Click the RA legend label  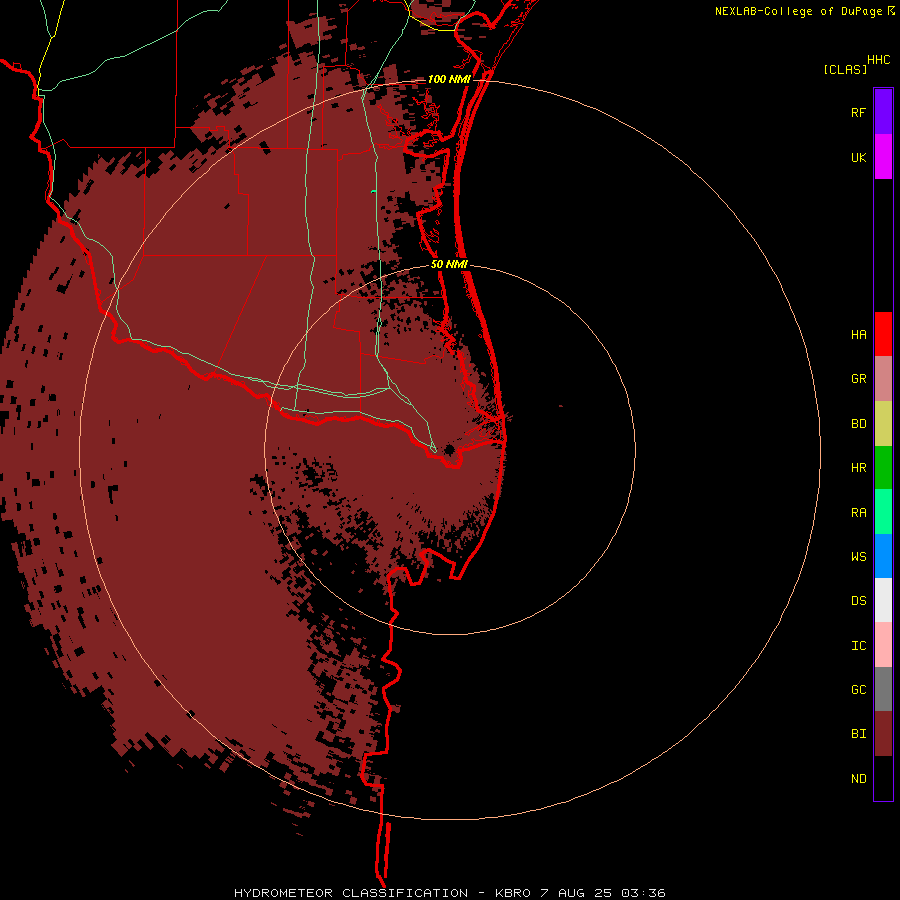click(858, 513)
